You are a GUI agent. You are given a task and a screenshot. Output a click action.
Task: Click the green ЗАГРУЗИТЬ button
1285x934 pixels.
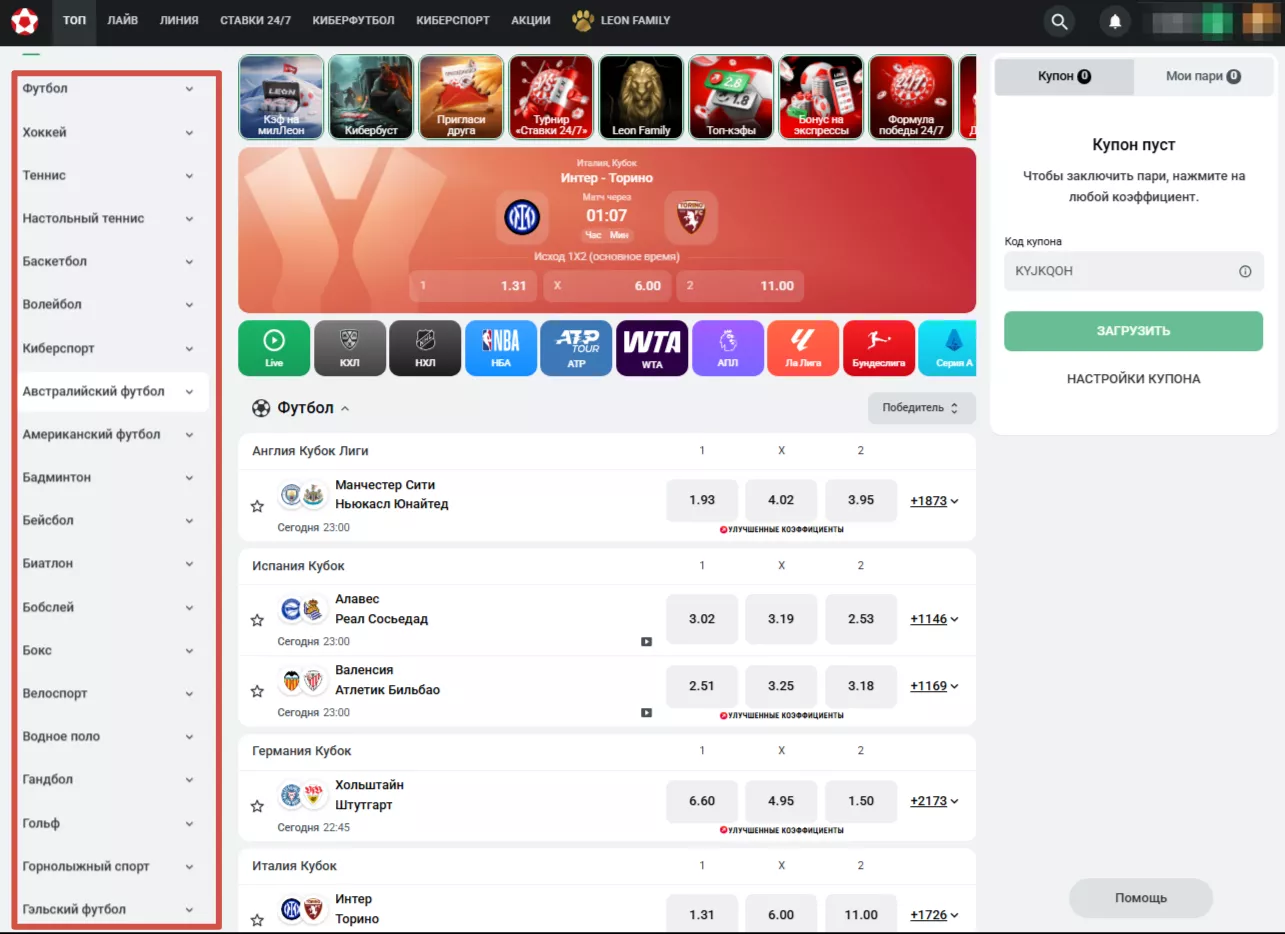(x=1133, y=331)
